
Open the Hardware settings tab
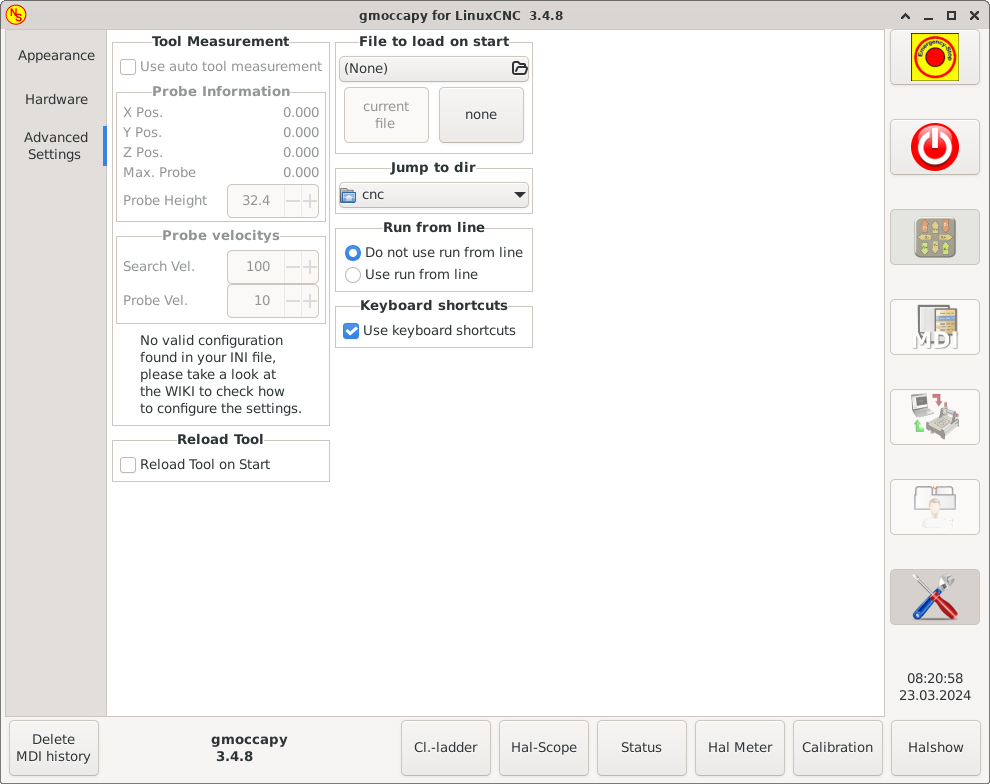point(56,99)
